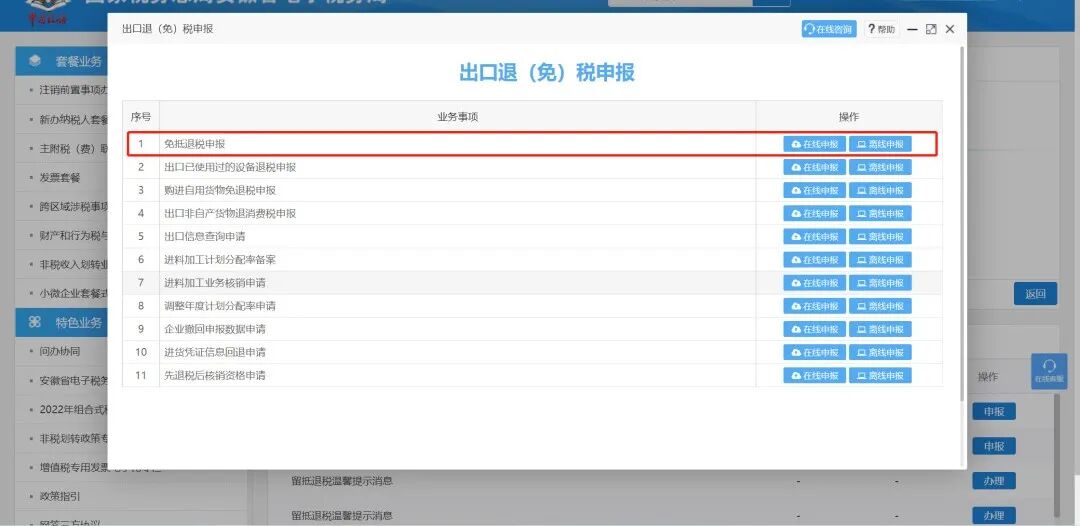1080x526 pixels.
Task: Select row text 出口非自产货物退消费税申报
Action: tap(230, 213)
